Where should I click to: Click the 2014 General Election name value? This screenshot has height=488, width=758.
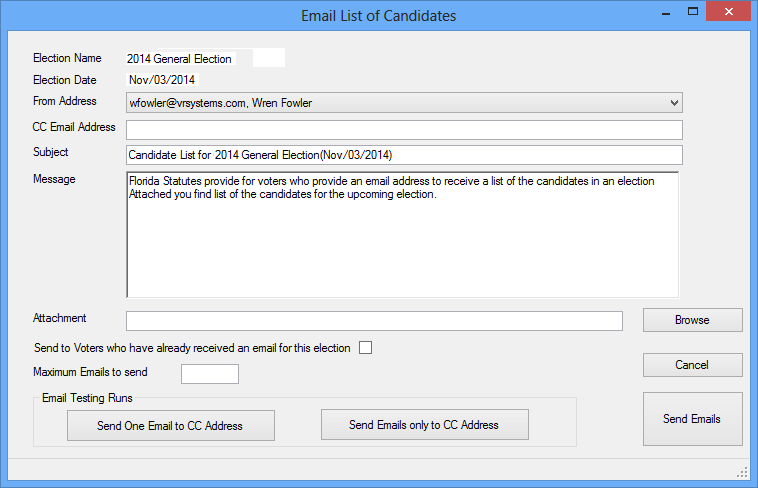[x=179, y=59]
